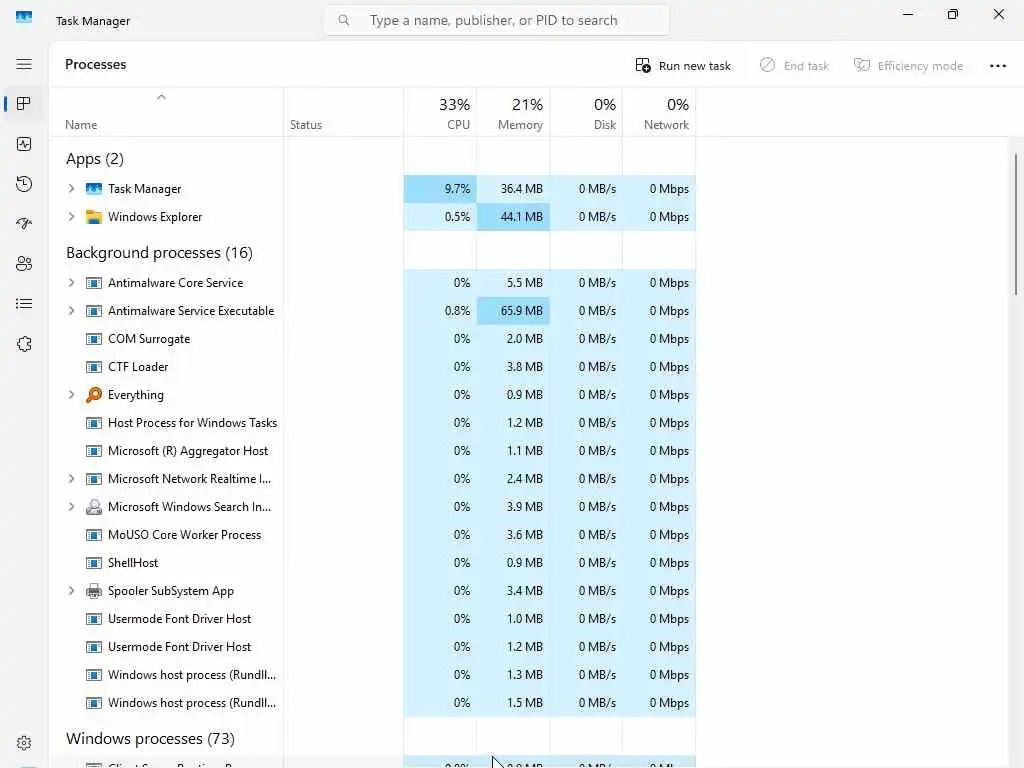Open the Startup apps sidebar page

(24, 224)
